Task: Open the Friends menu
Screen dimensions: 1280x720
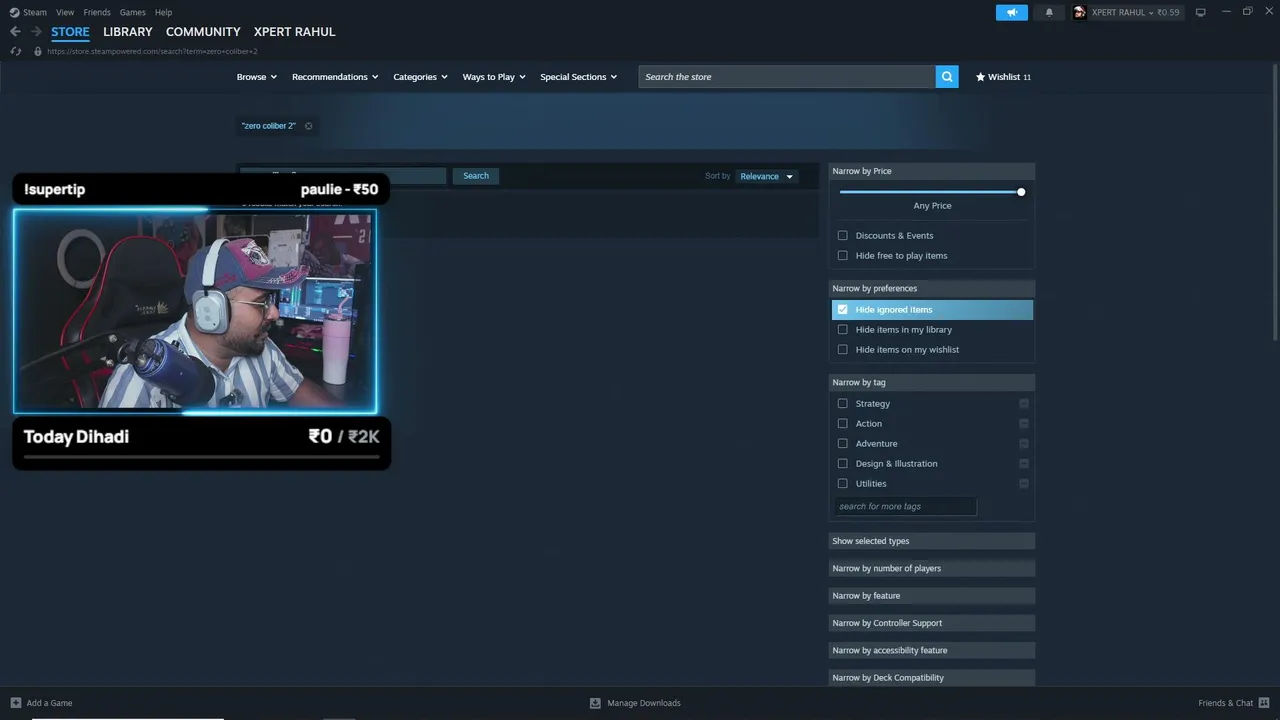Action: pos(97,12)
